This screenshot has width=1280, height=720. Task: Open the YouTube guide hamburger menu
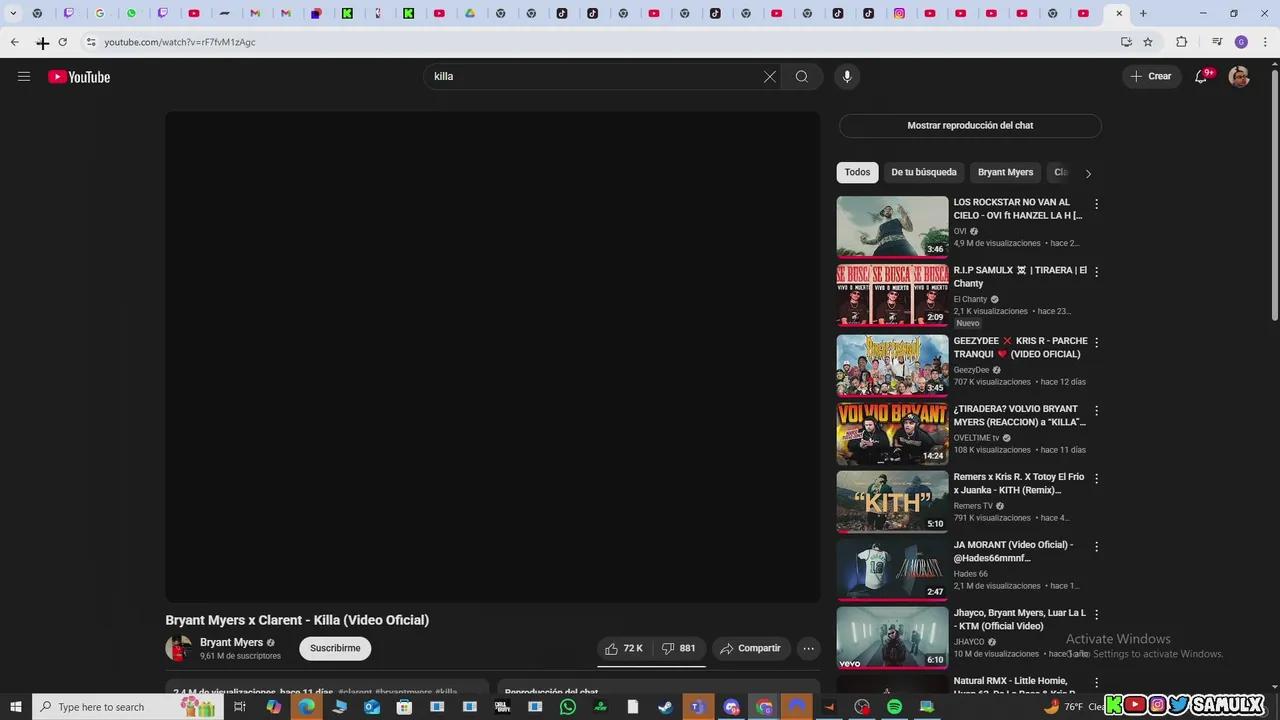click(24, 77)
